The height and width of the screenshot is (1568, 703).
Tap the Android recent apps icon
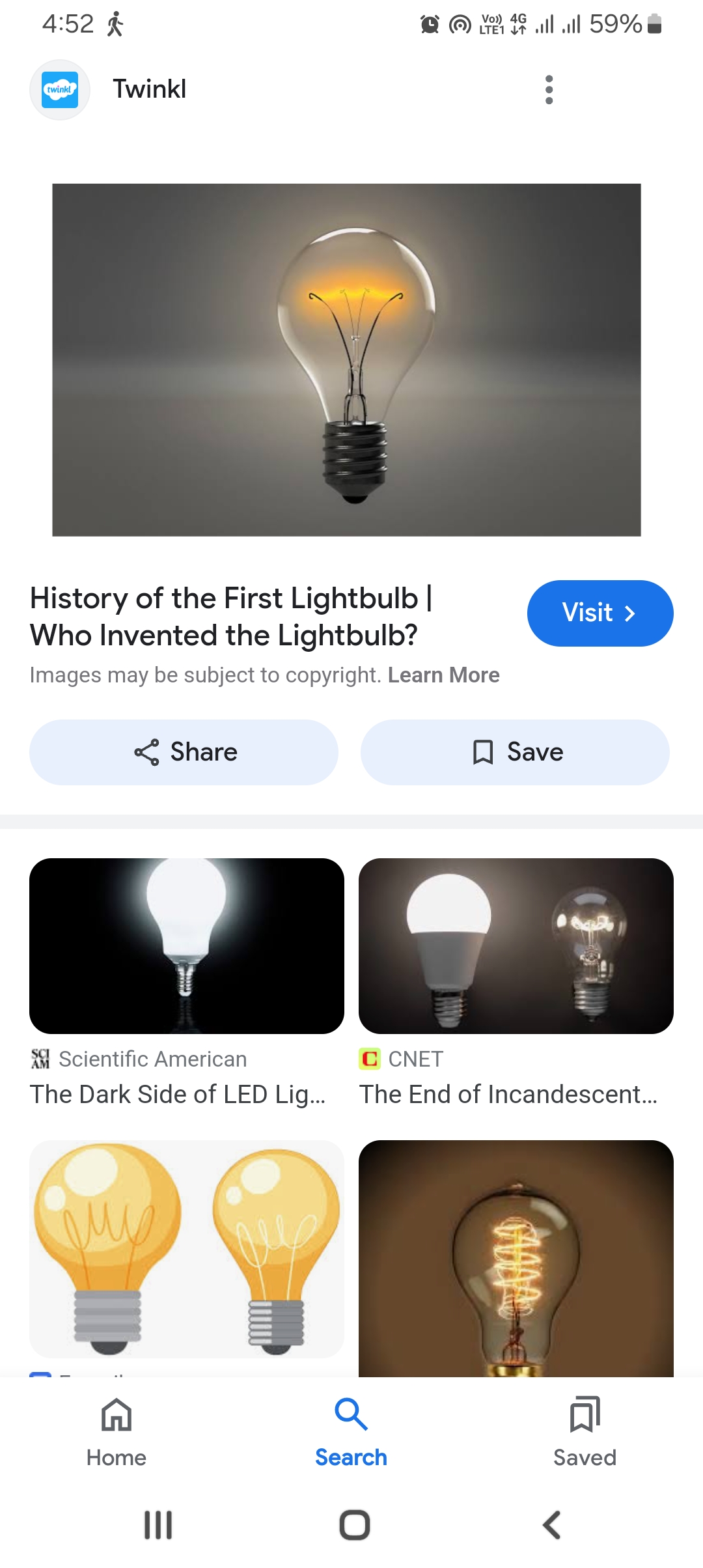point(158,1524)
